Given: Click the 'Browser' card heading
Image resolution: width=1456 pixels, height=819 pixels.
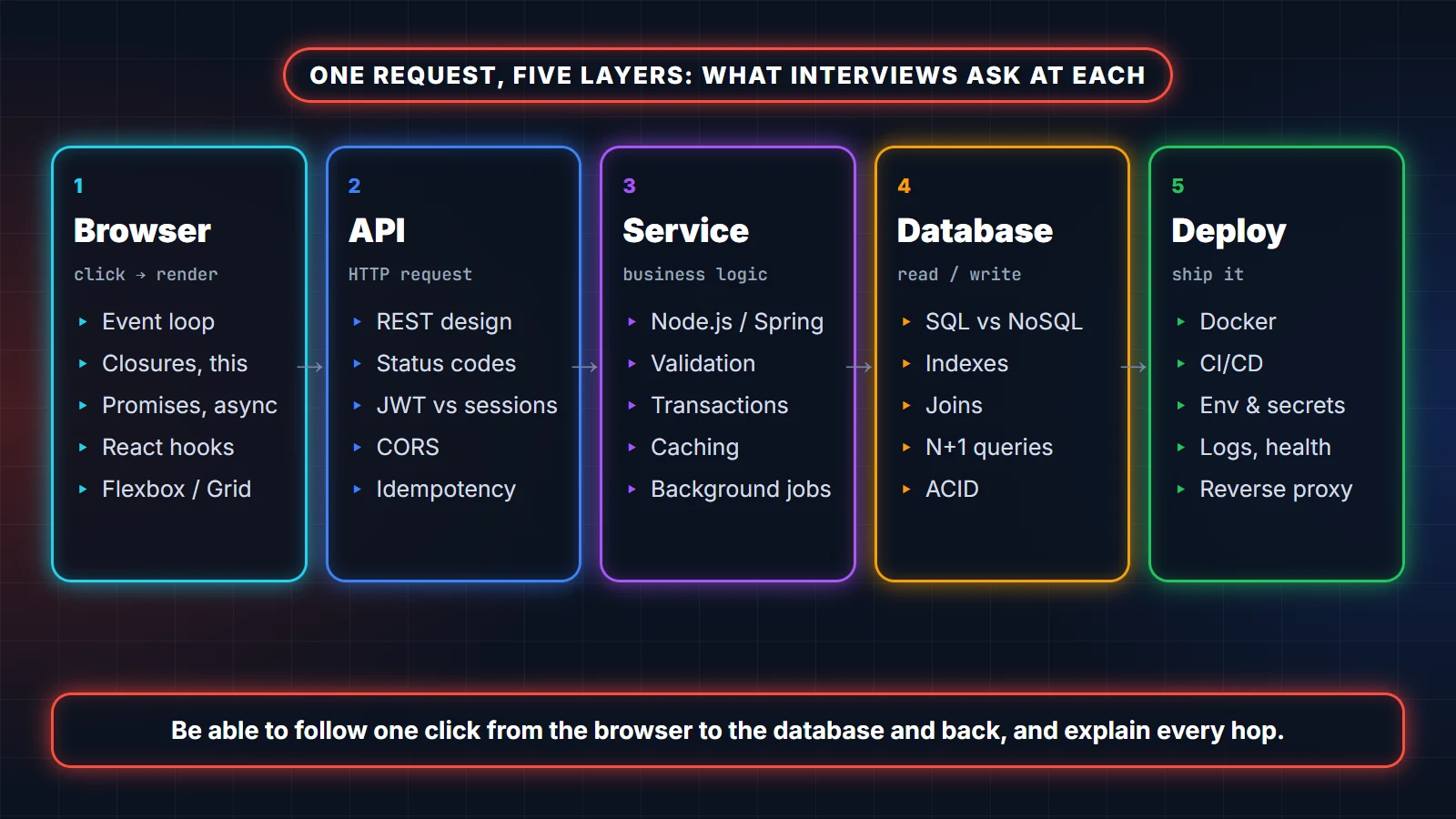Looking at the screenshot, I should coord(143,230).
